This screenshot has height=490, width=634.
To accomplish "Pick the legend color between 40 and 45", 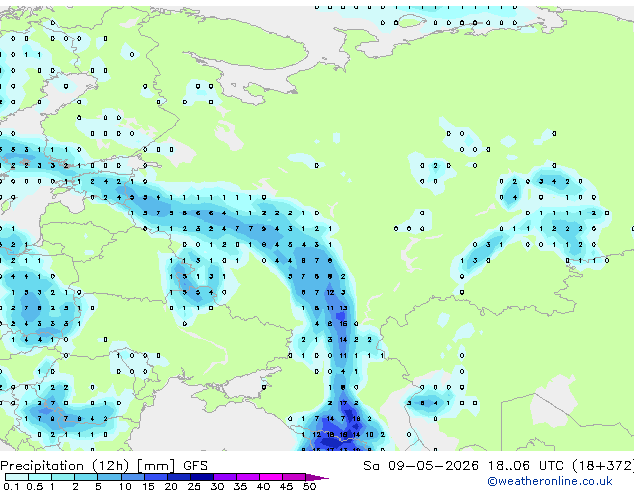I will [271, 477].
